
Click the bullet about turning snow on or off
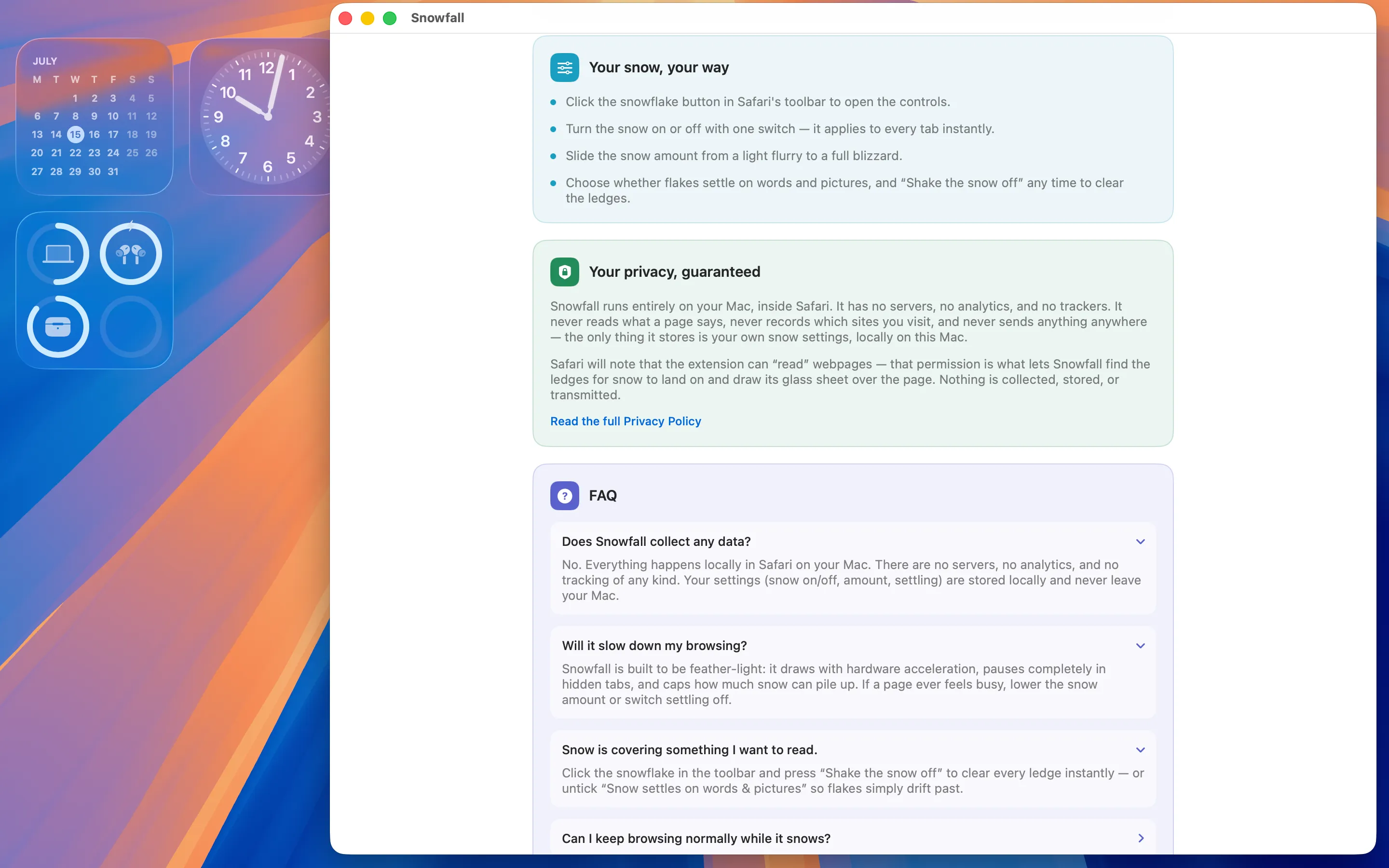779,129
